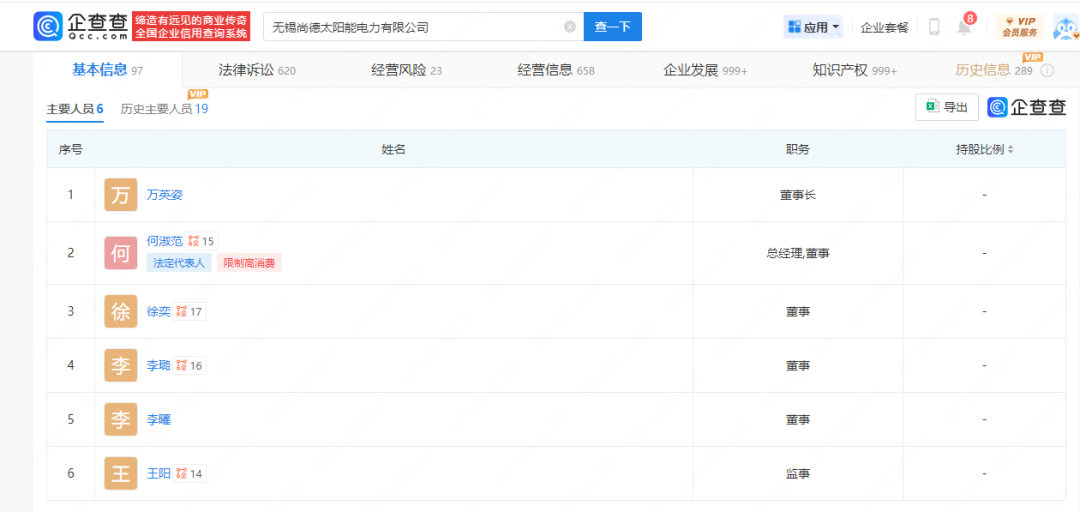This screenshot has height=512, width=1080.
Task: Click the Qcc logo icon
Action: [x=47, y=27]
